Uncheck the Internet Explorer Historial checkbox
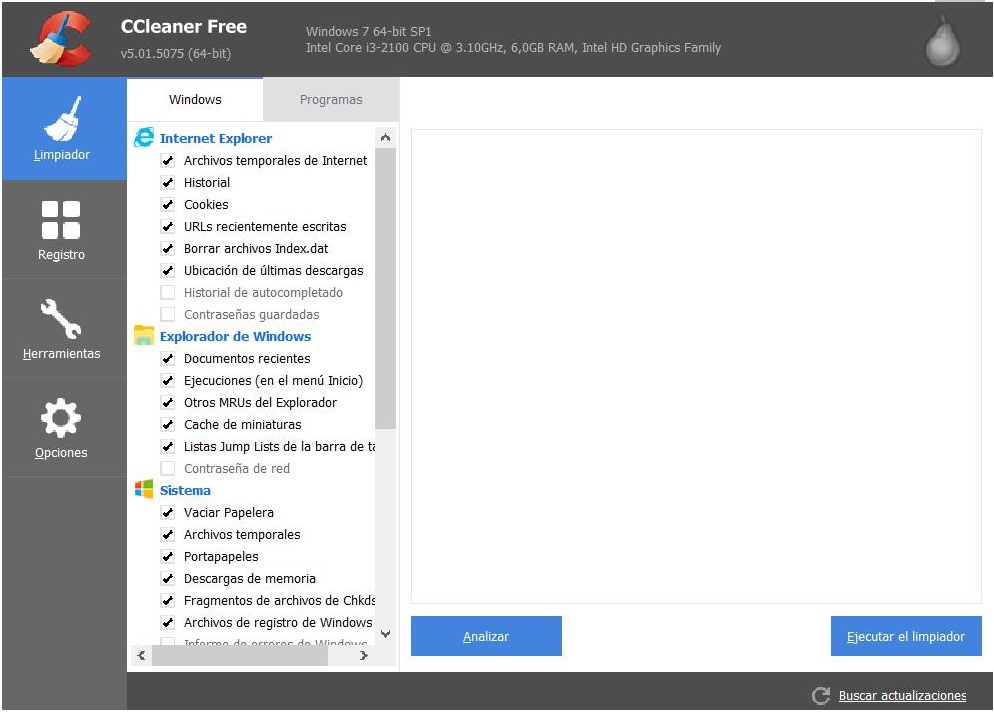994x713 pixels. pos(167,183)
